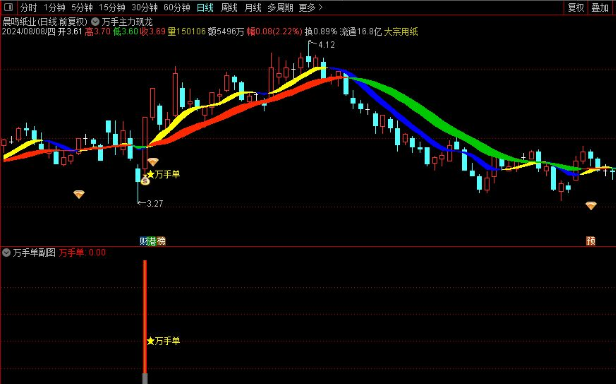Screen dimensions: 616x384
Task: Open the 多周期 multi-period view
Action: (x=280, y=7)
